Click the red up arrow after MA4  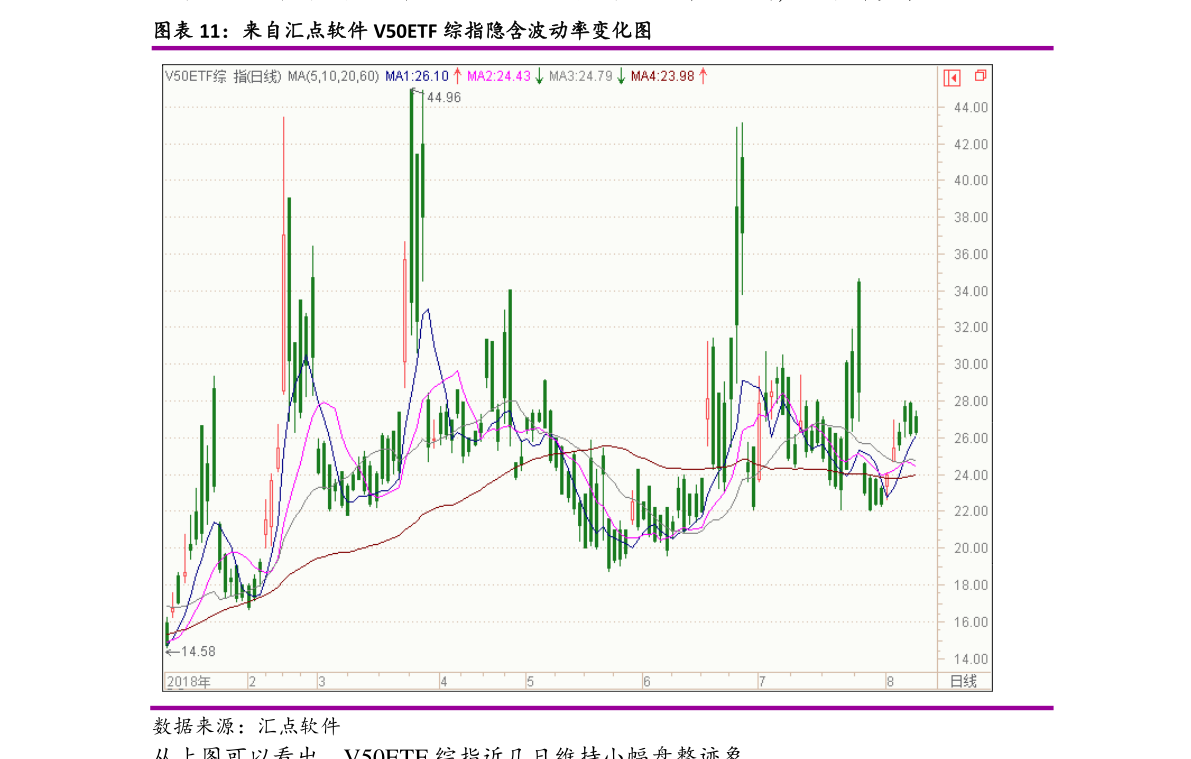click(703, 76)
